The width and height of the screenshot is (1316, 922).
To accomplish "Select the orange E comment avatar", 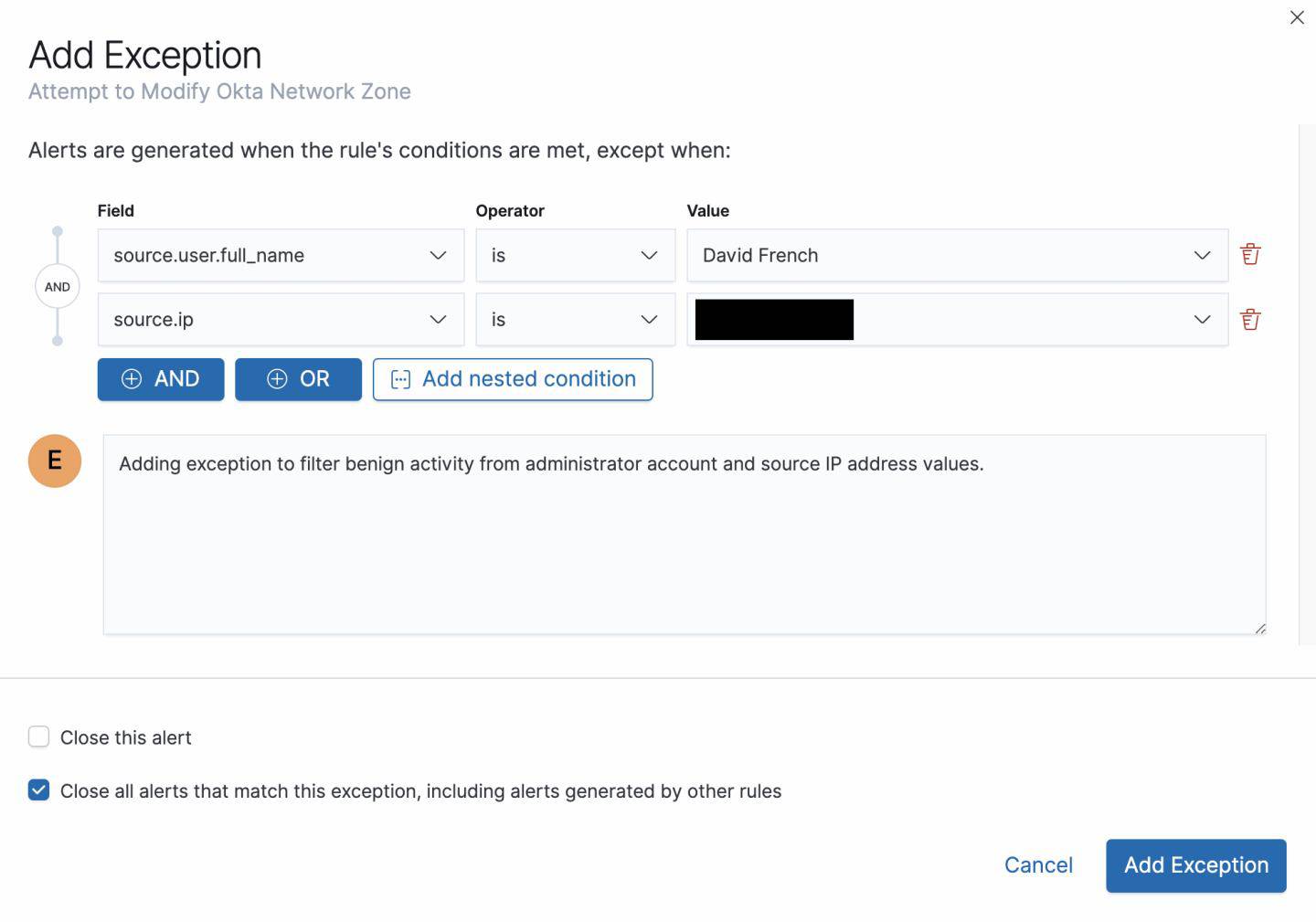I will pyautogui.click(x=55, y=461).
